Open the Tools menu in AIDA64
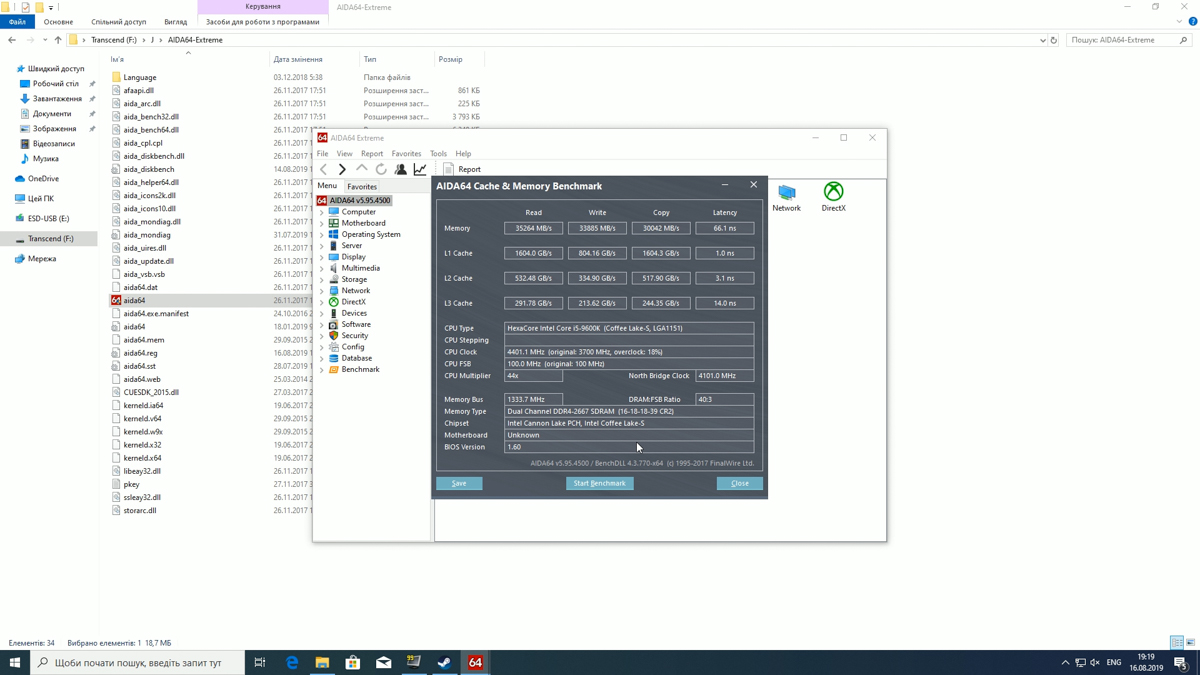Viewport: 1200px width, 675px height. click(x=438, y=154)
